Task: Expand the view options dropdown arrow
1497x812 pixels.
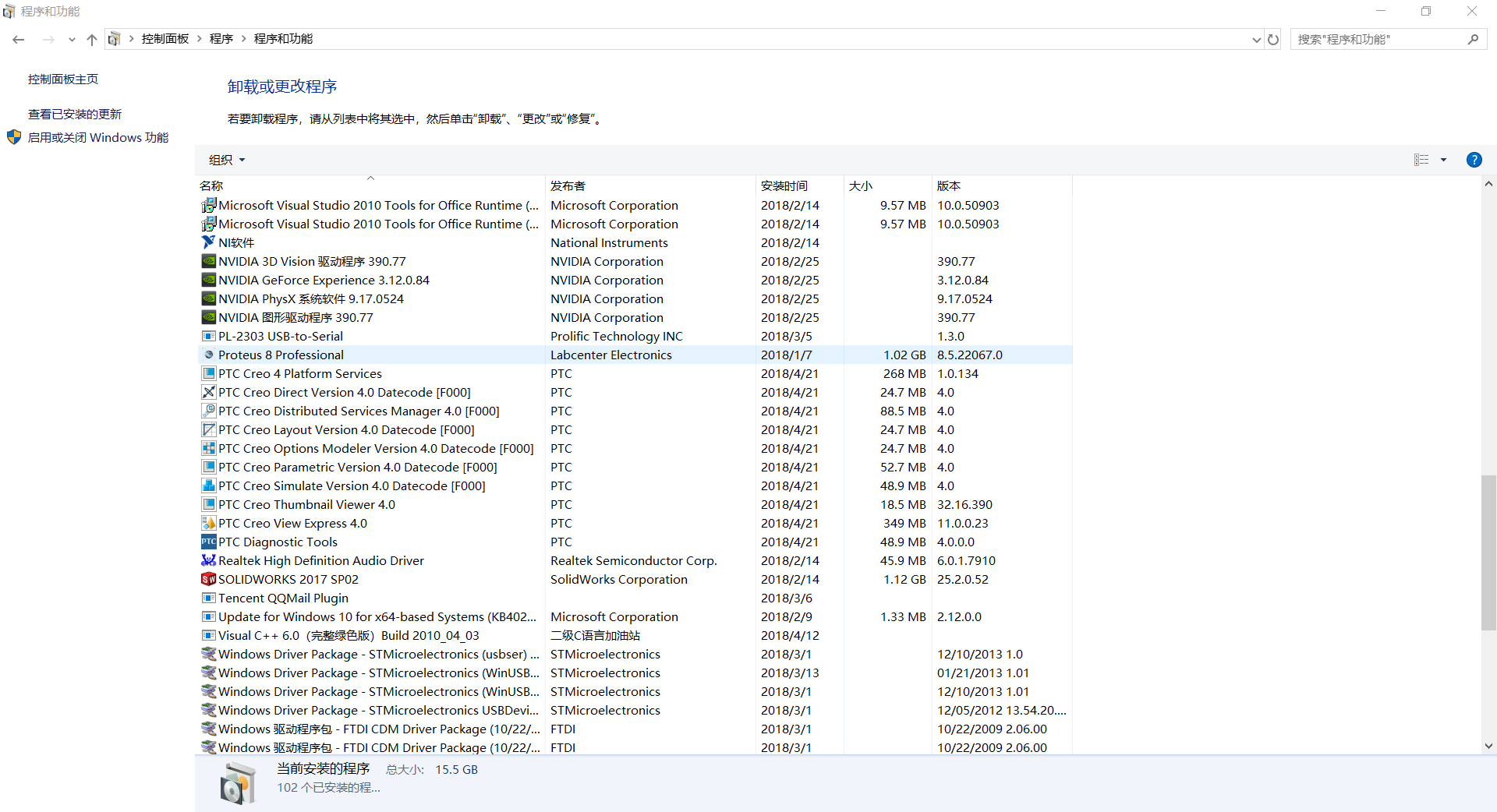Action: pos(1443,160)
